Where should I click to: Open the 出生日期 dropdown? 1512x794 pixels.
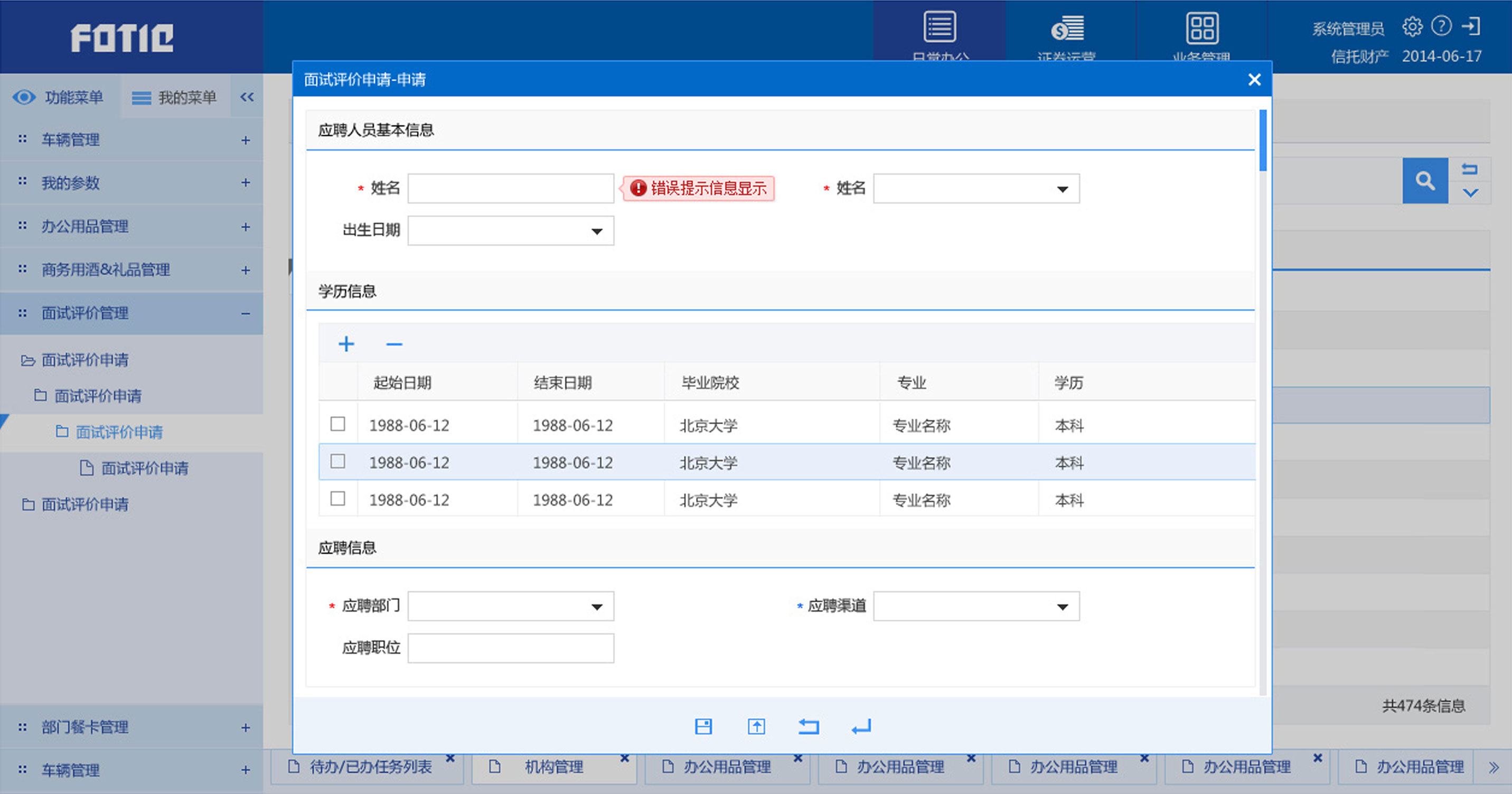coord(596,231)
